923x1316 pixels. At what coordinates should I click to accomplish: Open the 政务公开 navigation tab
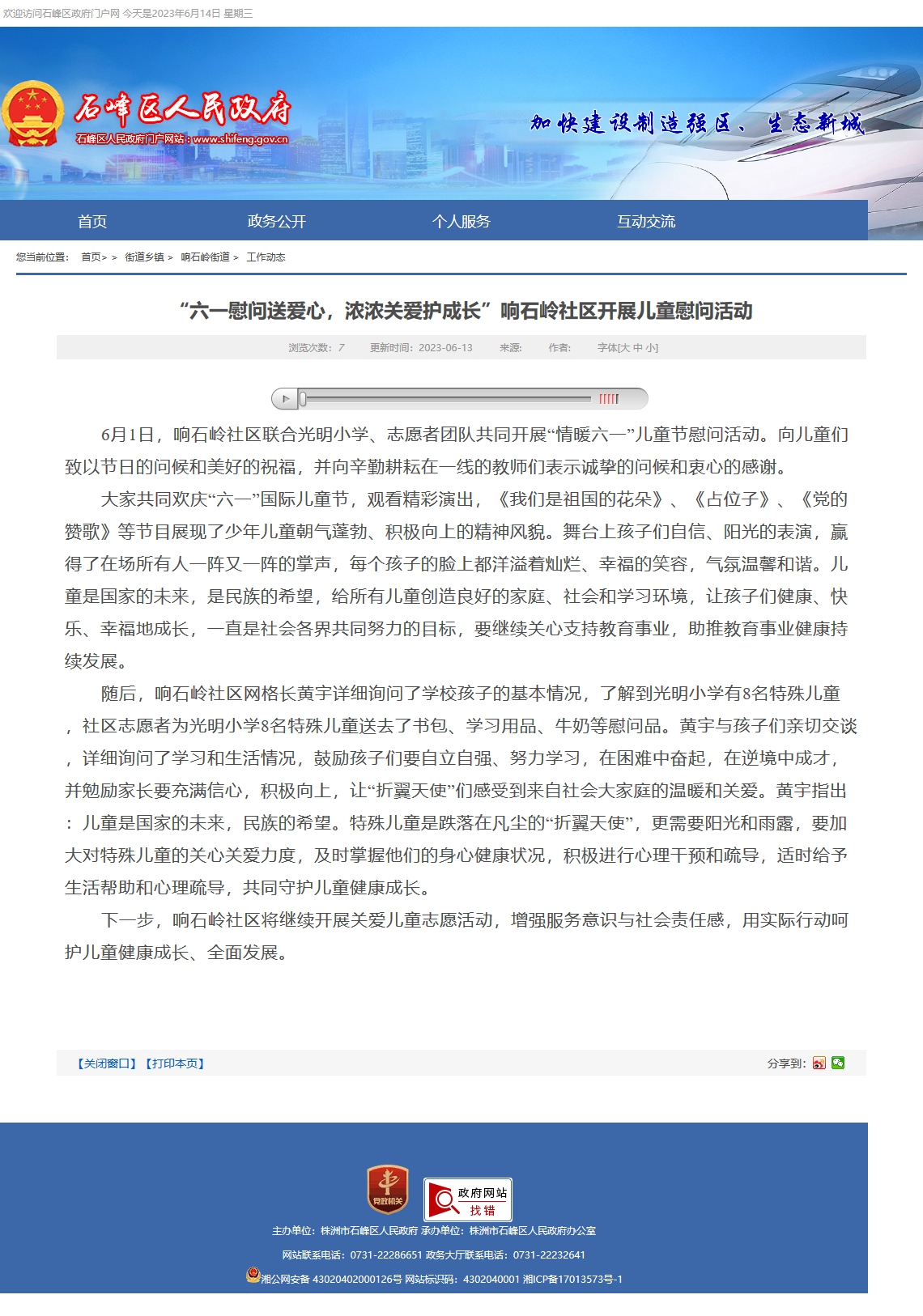(x=277, y=221)
